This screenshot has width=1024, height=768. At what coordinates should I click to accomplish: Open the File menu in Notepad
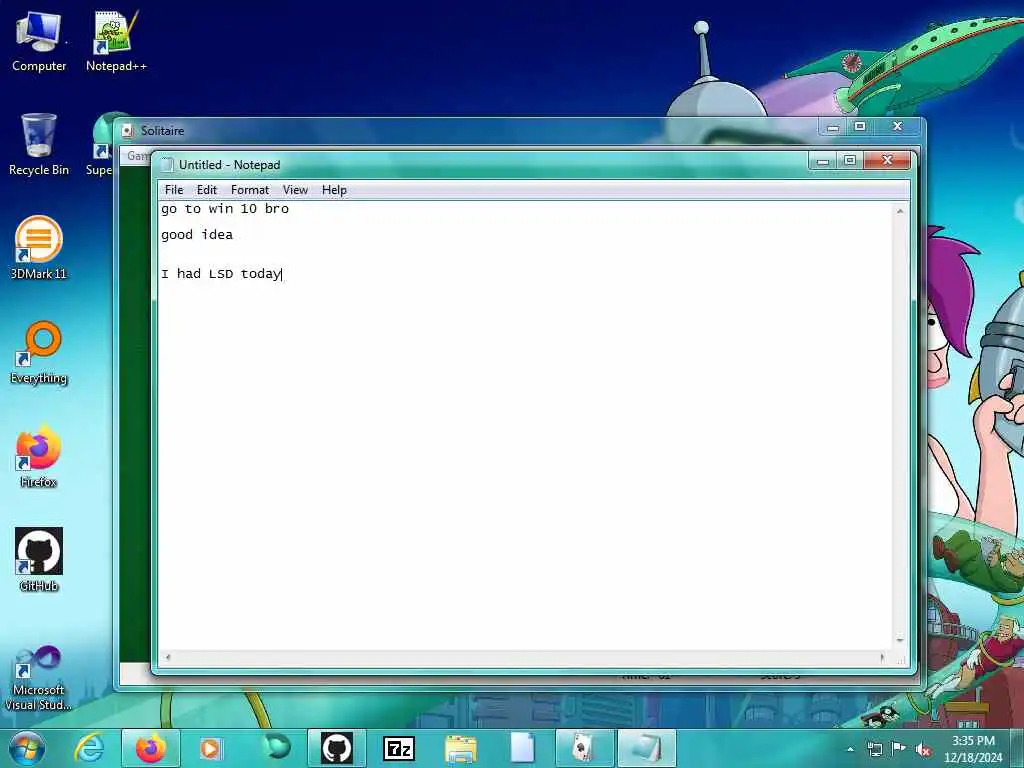[174, 190]
